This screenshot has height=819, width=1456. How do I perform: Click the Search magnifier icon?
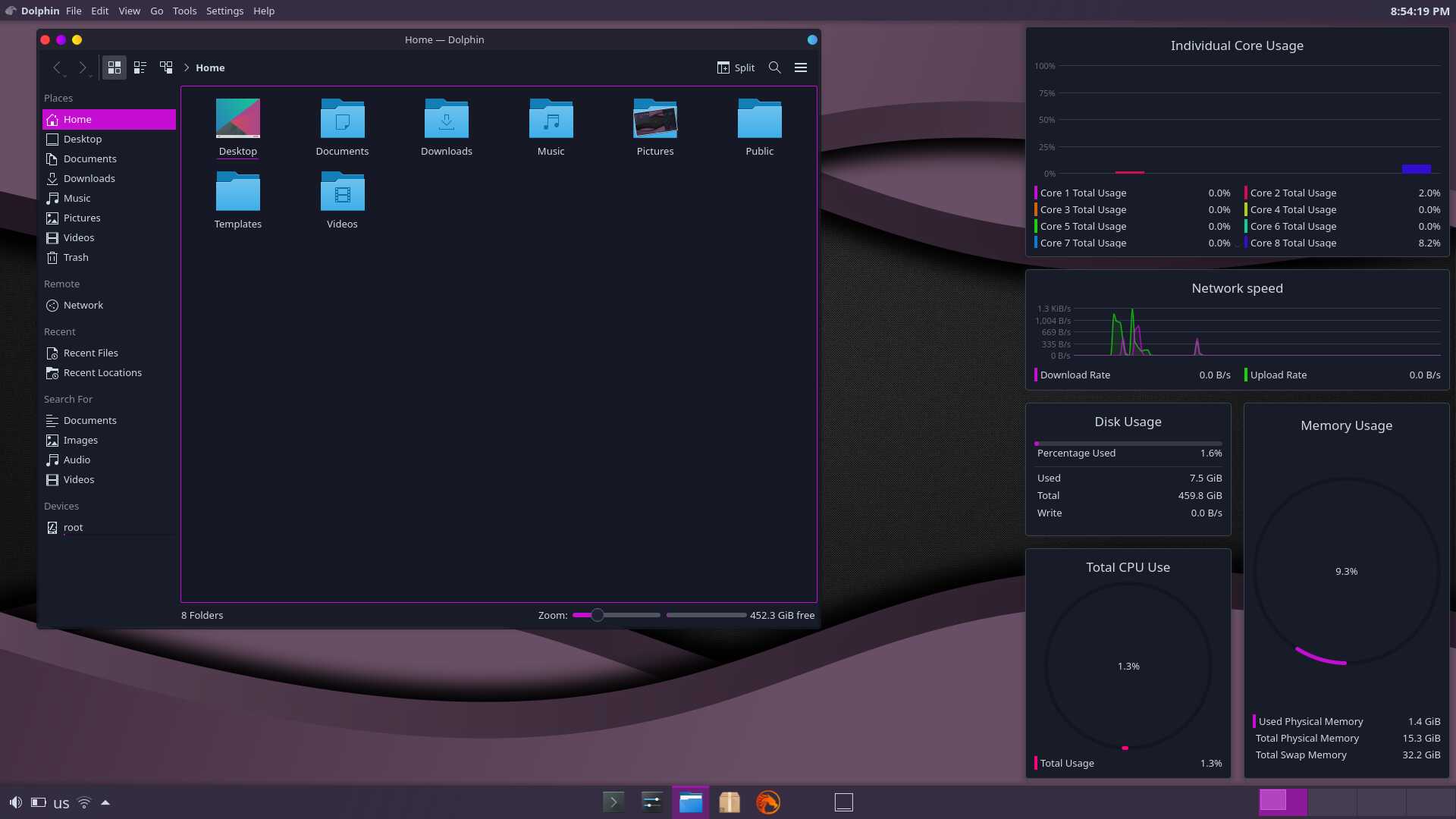774,67
